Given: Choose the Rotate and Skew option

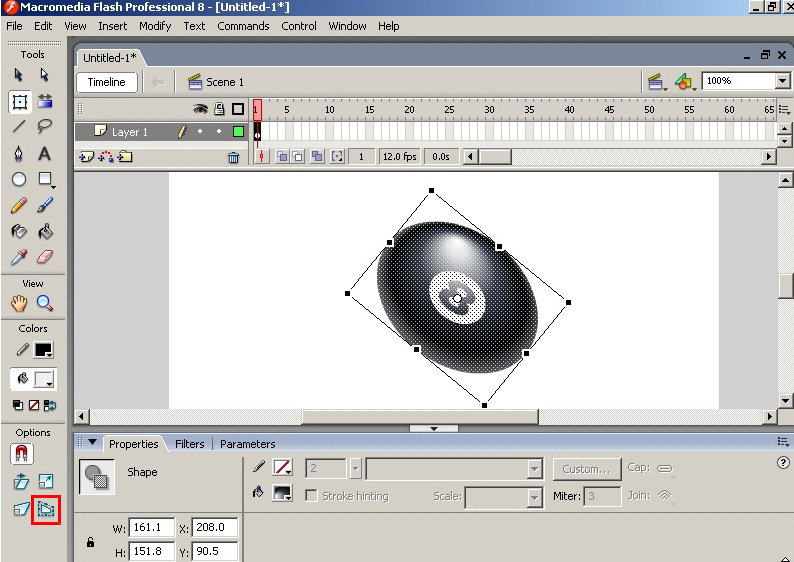Looking at the screenshot, I should pos(21,481).
